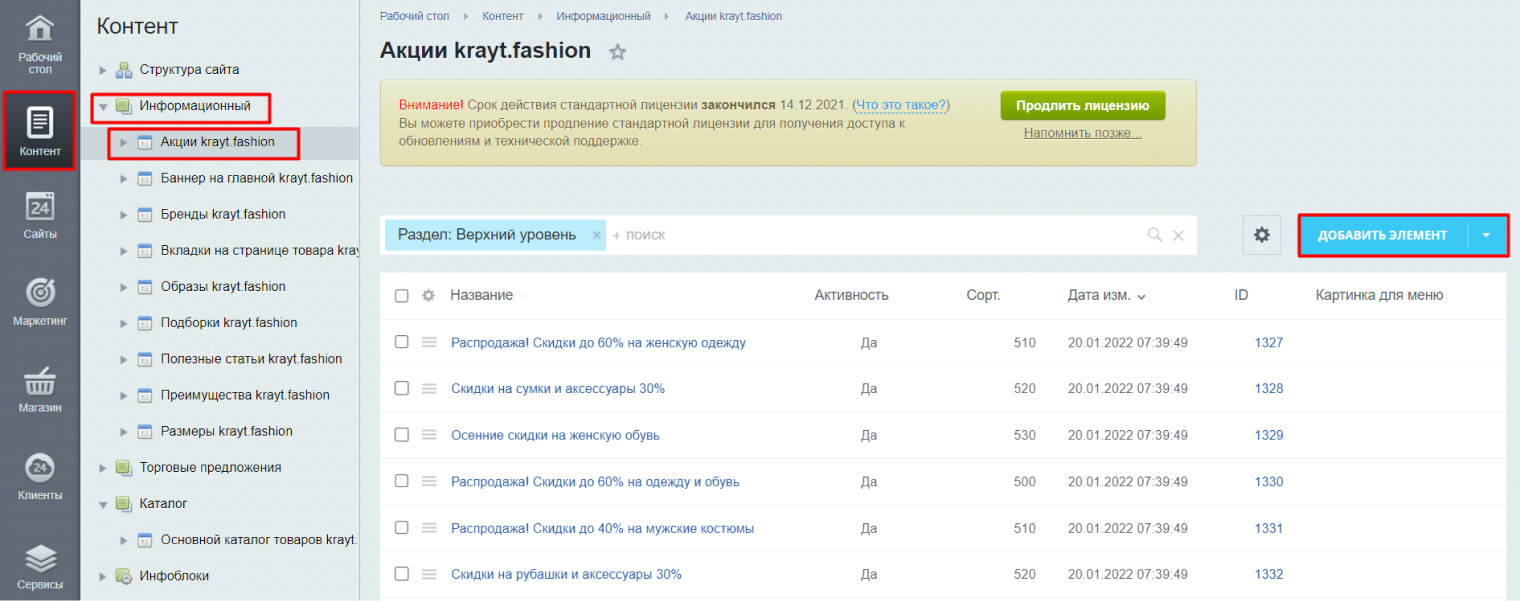The image size is (1520, 601).
Task: Expand the Инфоблоки tree node
Action: pos(103,576)
